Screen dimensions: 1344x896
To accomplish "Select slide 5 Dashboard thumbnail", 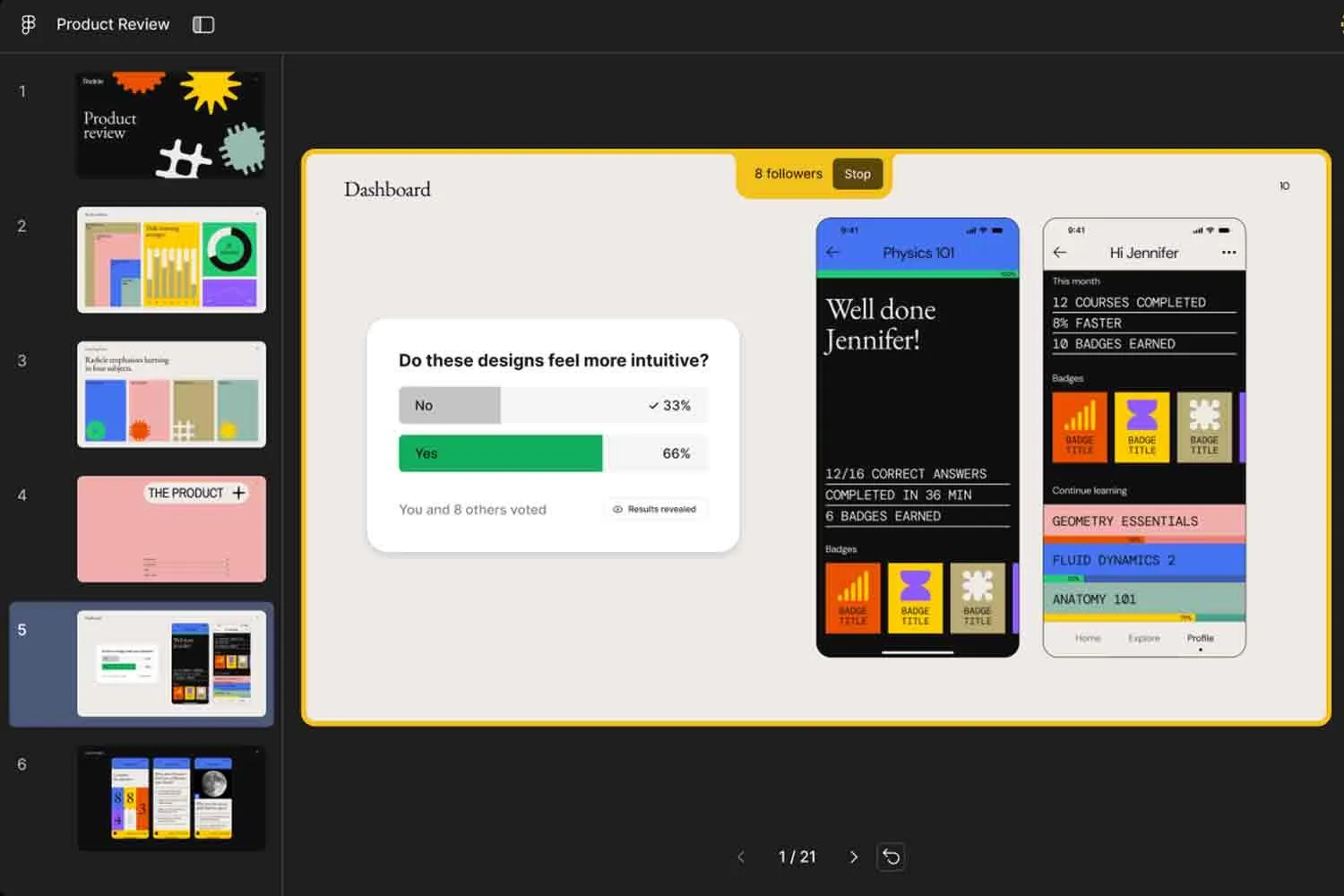I will click(171, 663).
